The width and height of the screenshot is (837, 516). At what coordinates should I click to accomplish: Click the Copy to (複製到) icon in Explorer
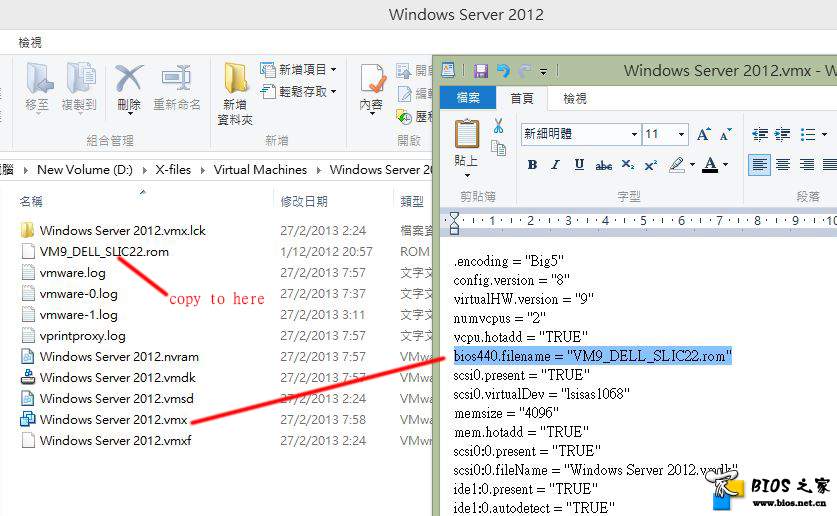pyautogui.click(x=80, y=78)
